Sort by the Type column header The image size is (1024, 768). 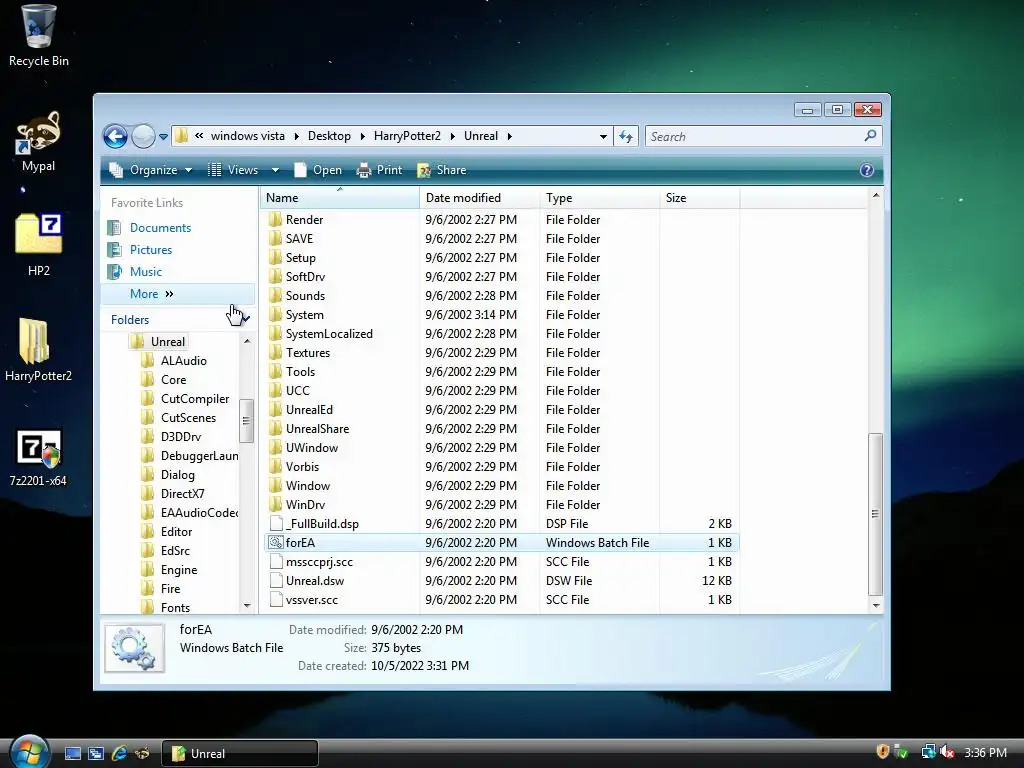coord(600,198)
